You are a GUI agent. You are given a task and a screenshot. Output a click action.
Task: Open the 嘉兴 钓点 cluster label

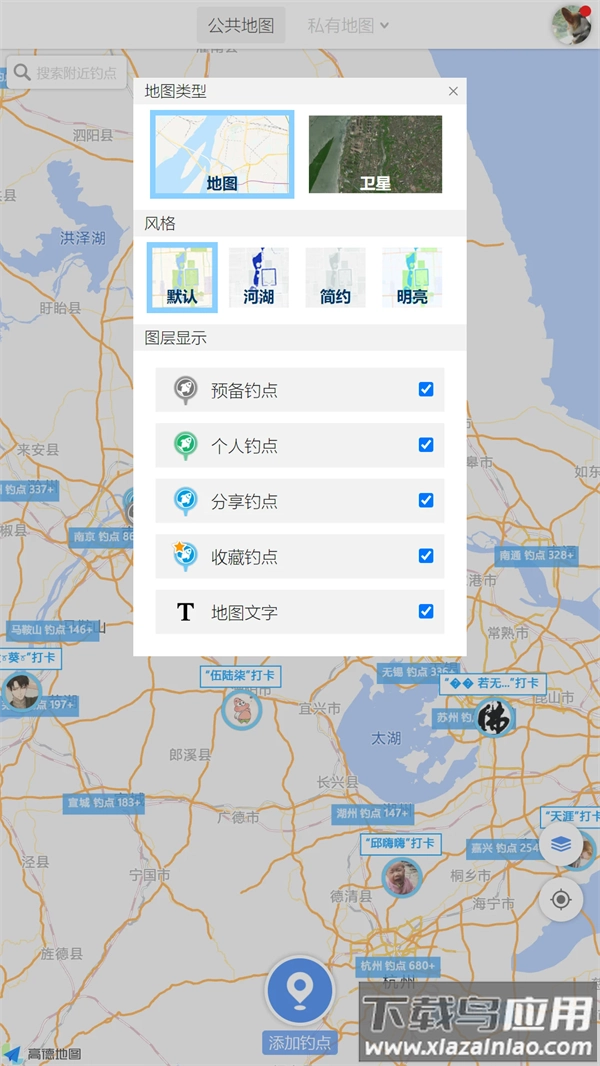(x=504, y=848)
